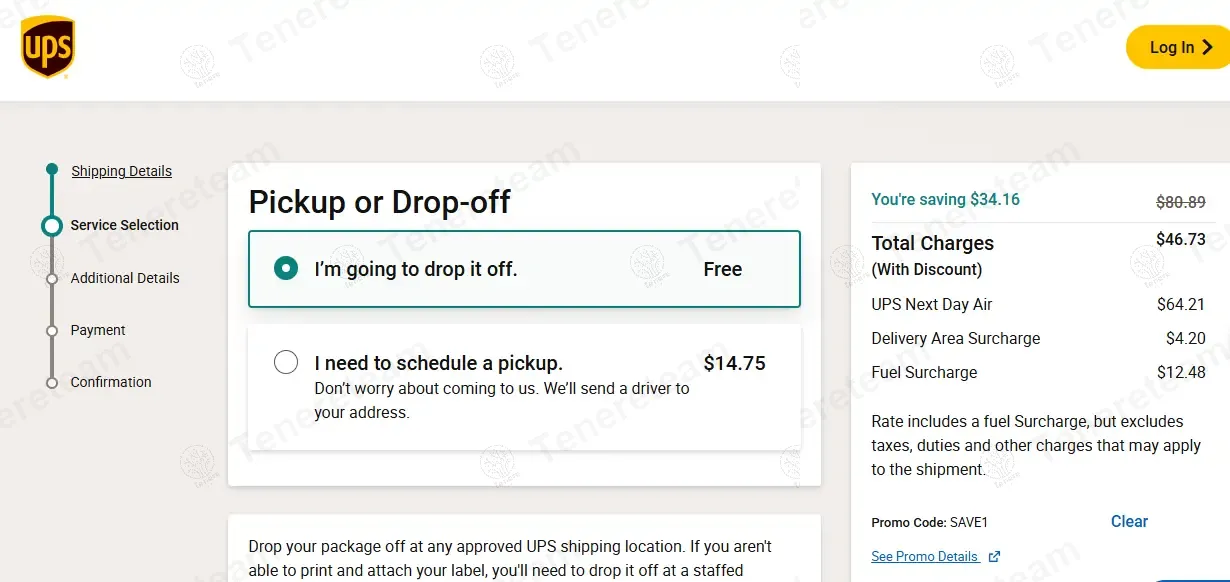
Task: Clear the SAVE1 promo code
Action: tap(1129, 521)
